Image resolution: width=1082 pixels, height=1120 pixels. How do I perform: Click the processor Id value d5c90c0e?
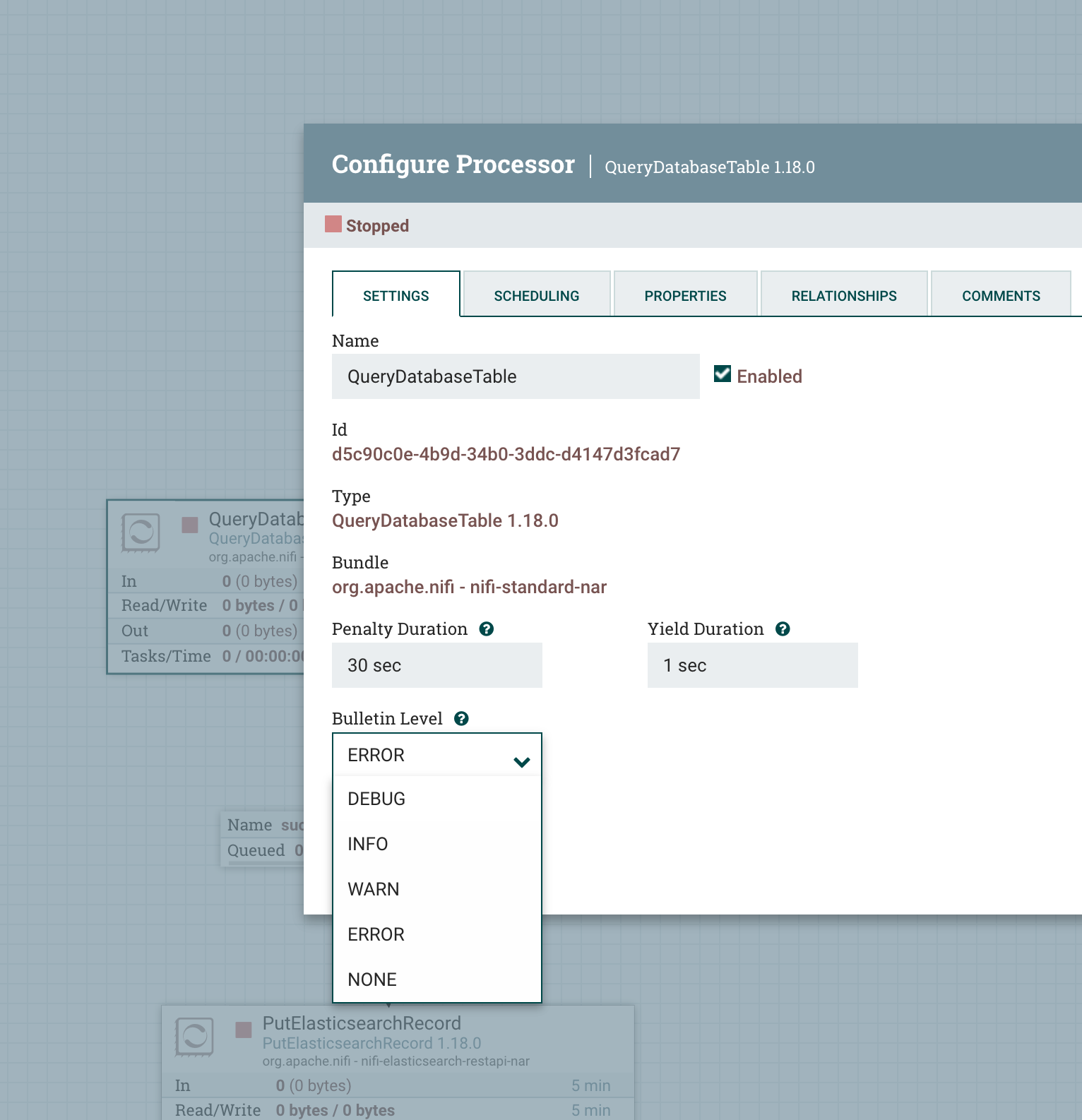[x=506, y=454]
